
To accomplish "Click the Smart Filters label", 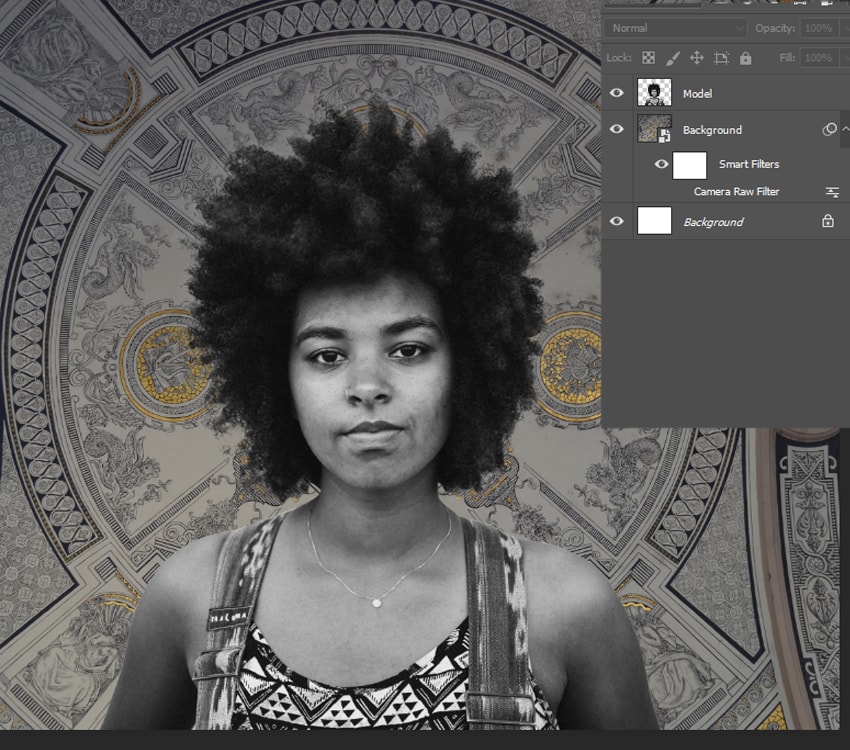I will [749, 164].
